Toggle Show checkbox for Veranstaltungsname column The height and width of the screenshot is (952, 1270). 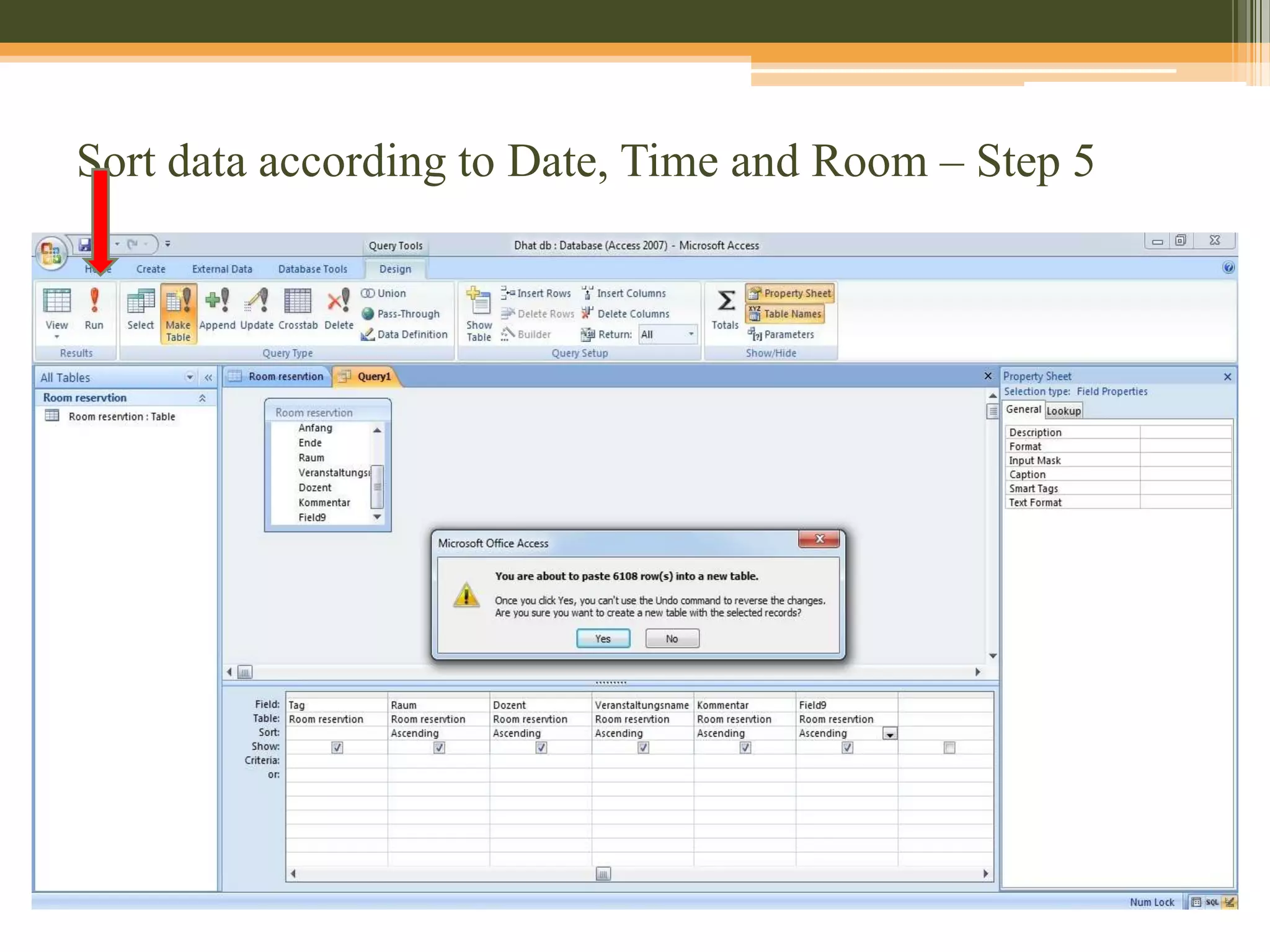[643, 747]
